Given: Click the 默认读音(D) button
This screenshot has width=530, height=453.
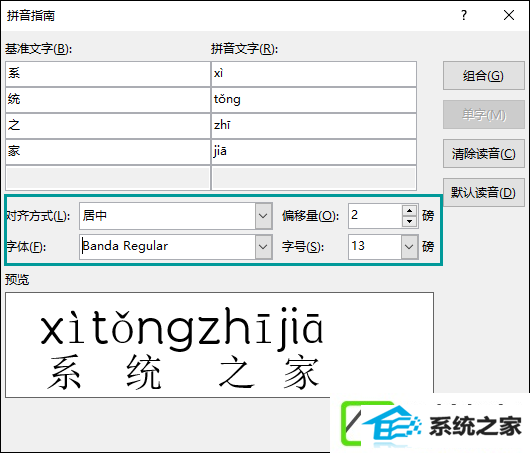Looking at the screenshot, I should (x=483, y=193).
